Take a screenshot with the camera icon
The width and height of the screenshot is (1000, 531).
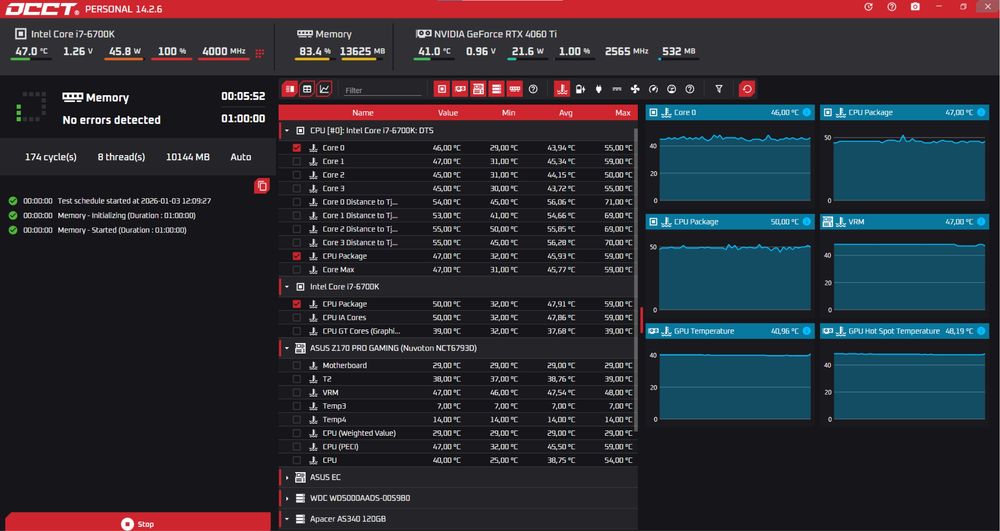[x=915, y=7]
